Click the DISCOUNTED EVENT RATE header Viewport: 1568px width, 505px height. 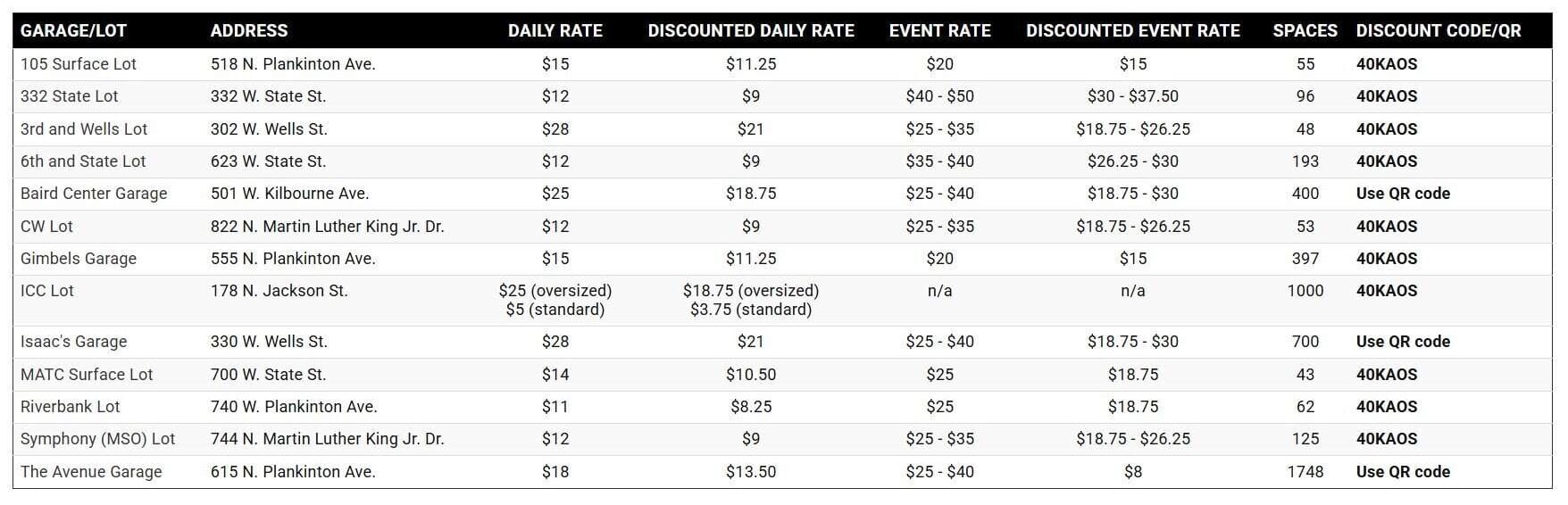click(1132, 30)
